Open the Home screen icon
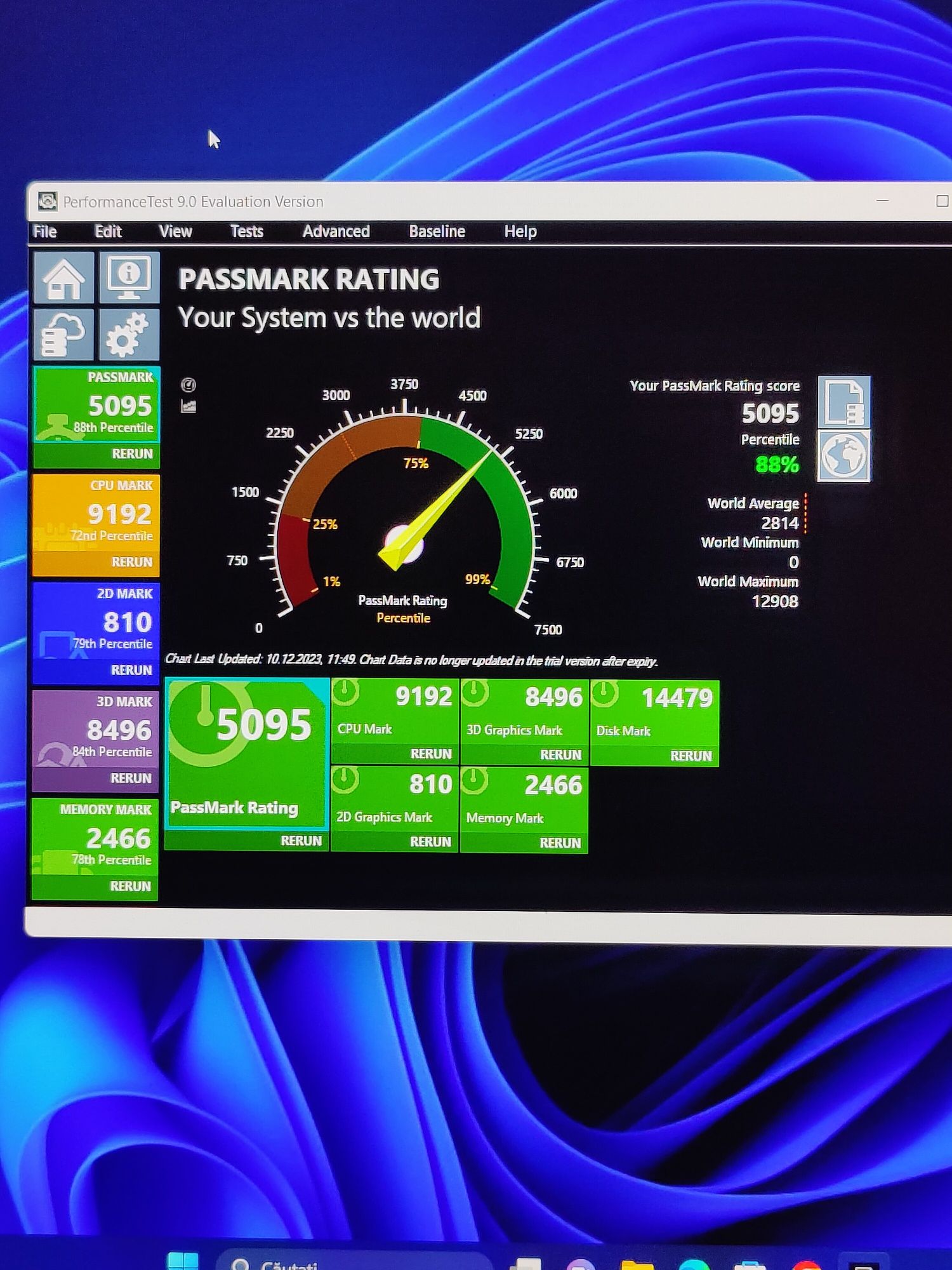The height and width of the screenshot is (1270, 952). pyautogui.click(x=63, y=277)
